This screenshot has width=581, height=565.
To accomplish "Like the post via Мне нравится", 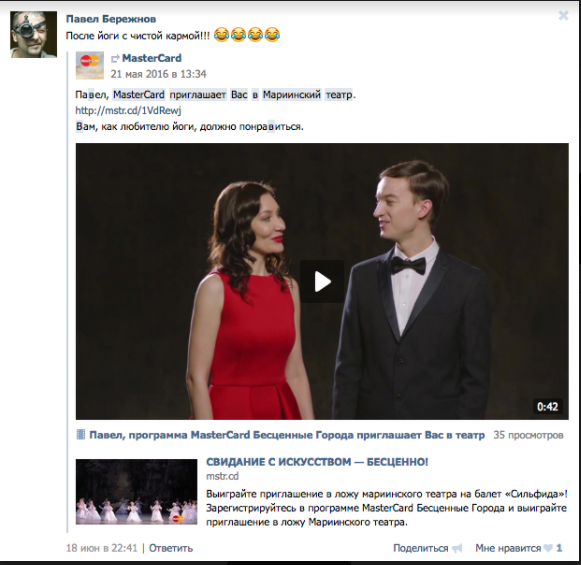I will click(x=508, y=548).
